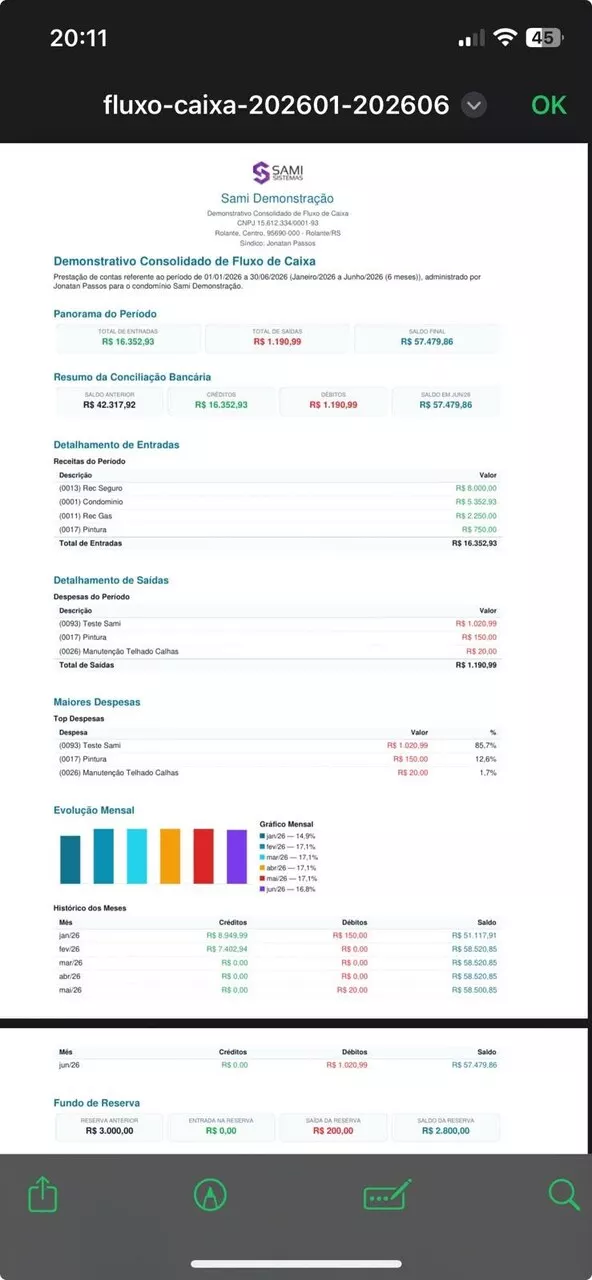
Task: Select the Manutenção Telhado Calhas expense row in Detalhamento de Saídas
Action: pyautogui.click(x=277, y=651)
